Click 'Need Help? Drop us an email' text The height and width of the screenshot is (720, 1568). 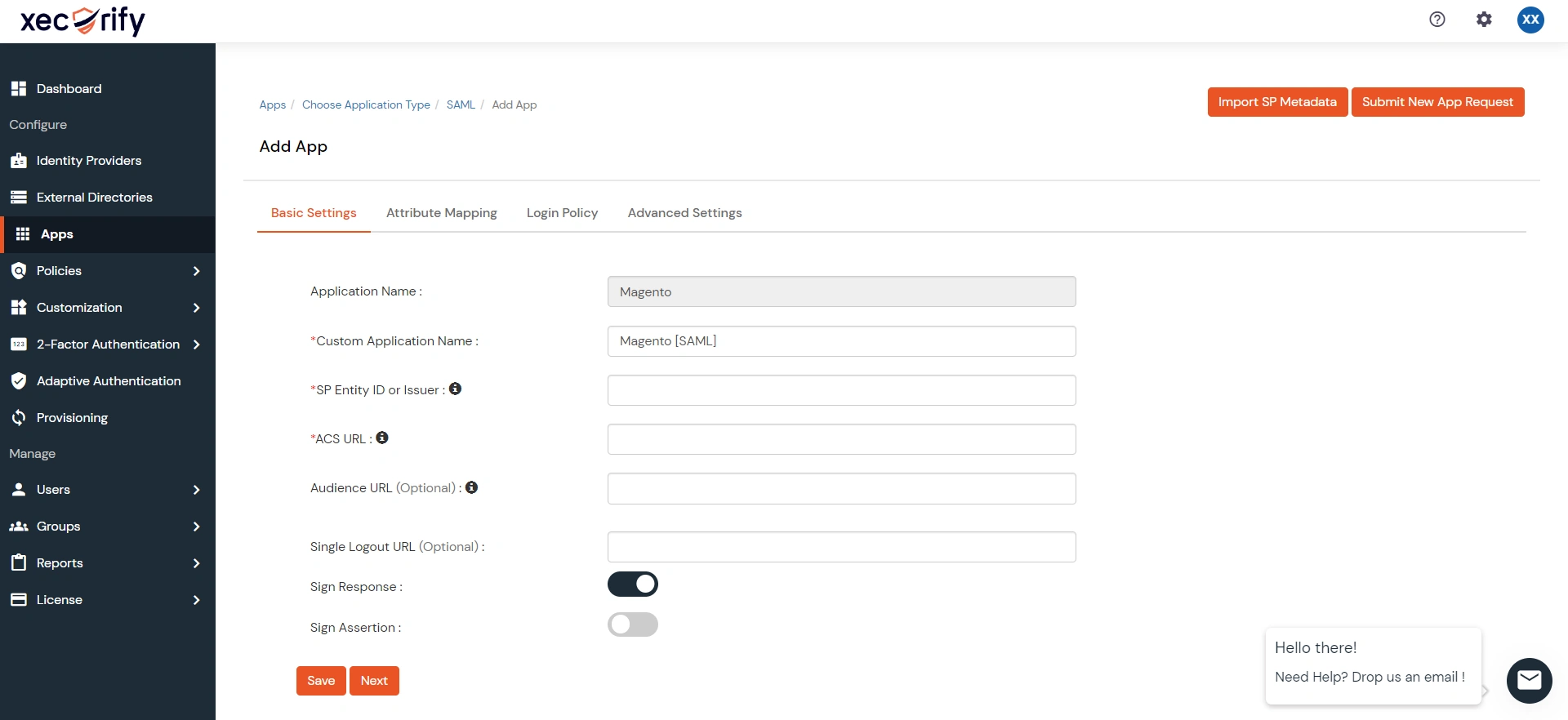(x=1370, y=677)
